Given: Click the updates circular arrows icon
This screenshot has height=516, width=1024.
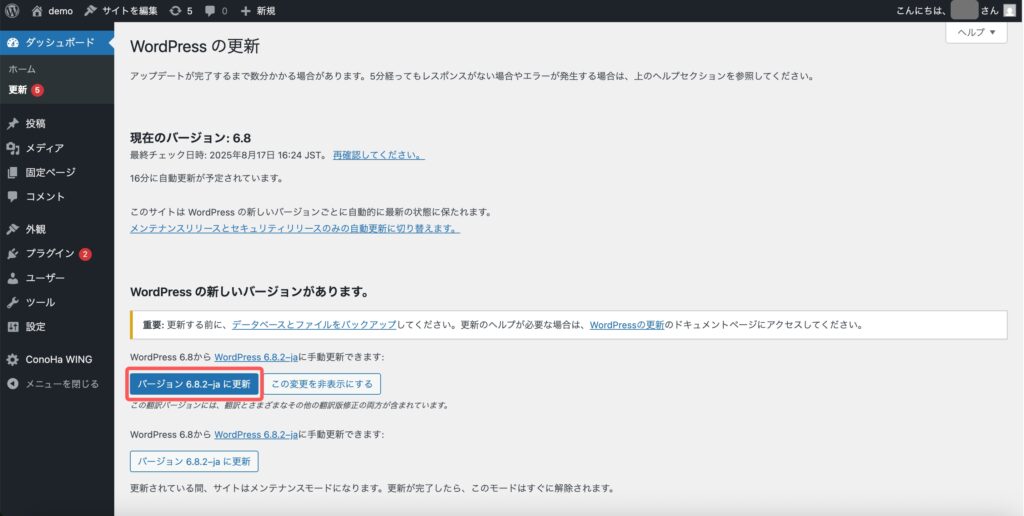Looking at the screenshot, I should [x=175, y=11].
